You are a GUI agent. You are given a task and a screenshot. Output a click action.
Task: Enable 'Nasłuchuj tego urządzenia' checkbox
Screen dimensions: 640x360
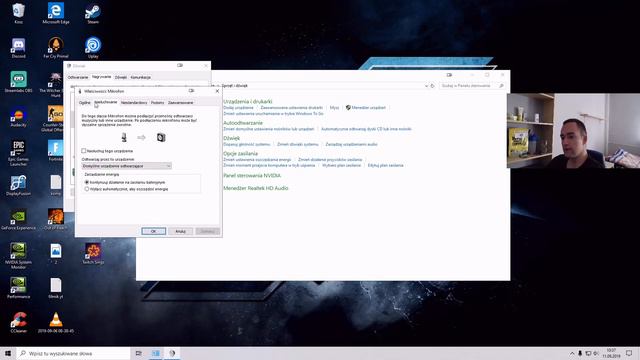click(84, 151)
